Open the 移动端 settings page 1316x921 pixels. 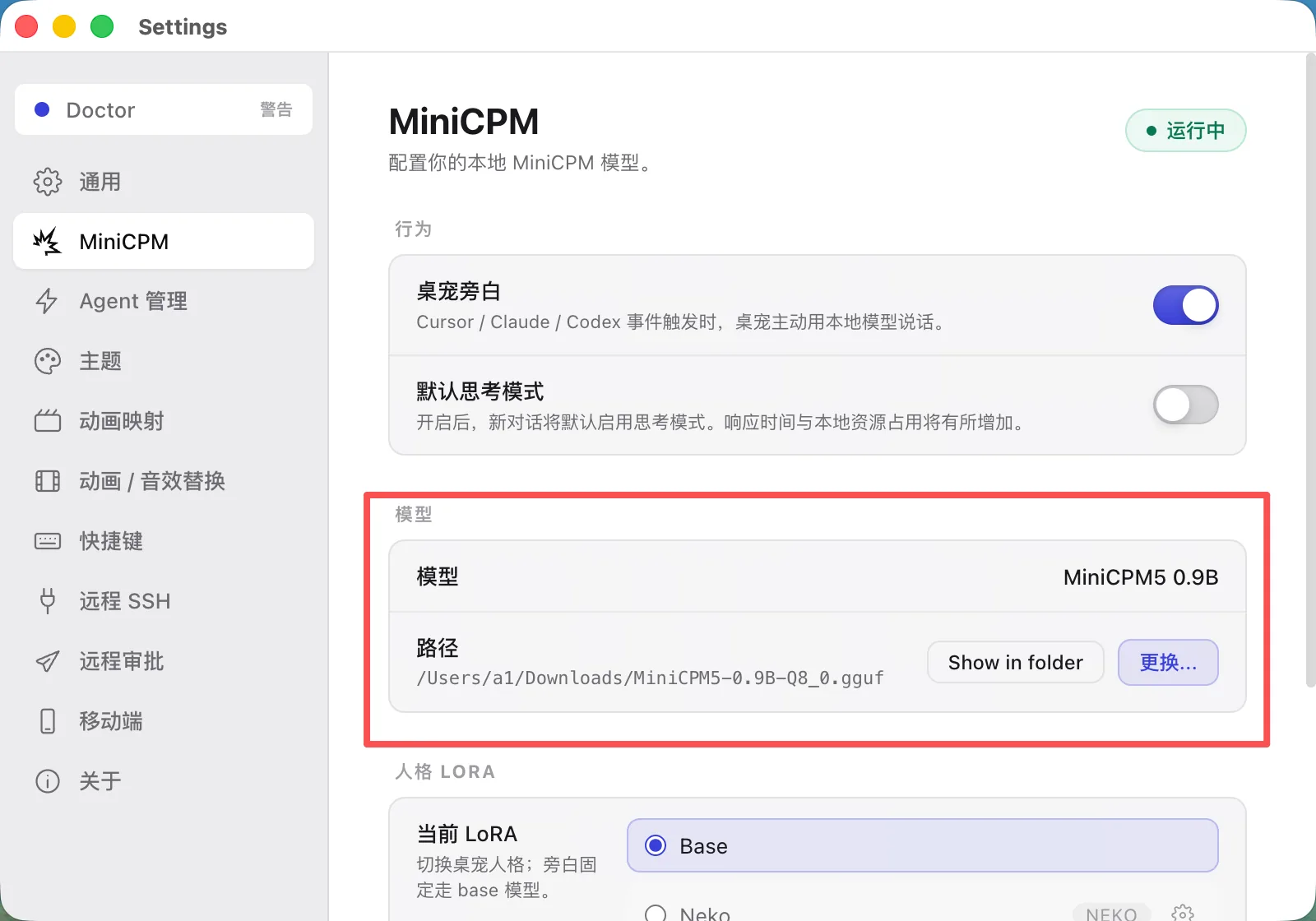[164, 721]
